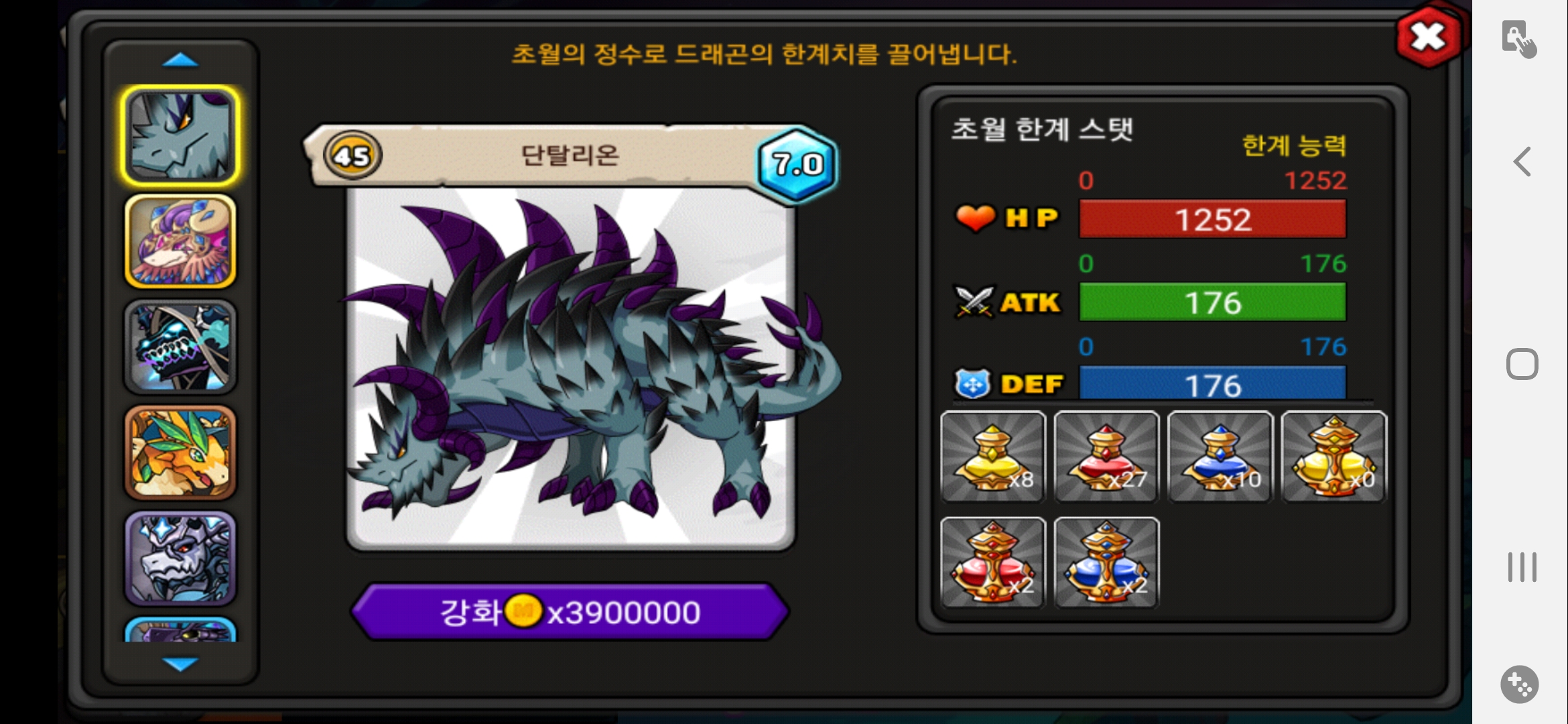Close the transcendence dialog with red X

(1428, 37)
